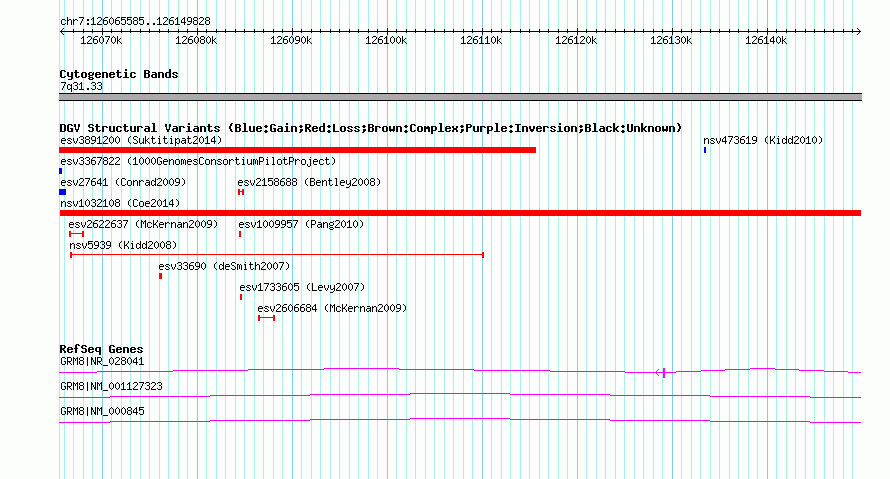Open the esv1009957 (Pang2010) label
Image resolution: width=890 pixels, height=479 pixels.
301,224
